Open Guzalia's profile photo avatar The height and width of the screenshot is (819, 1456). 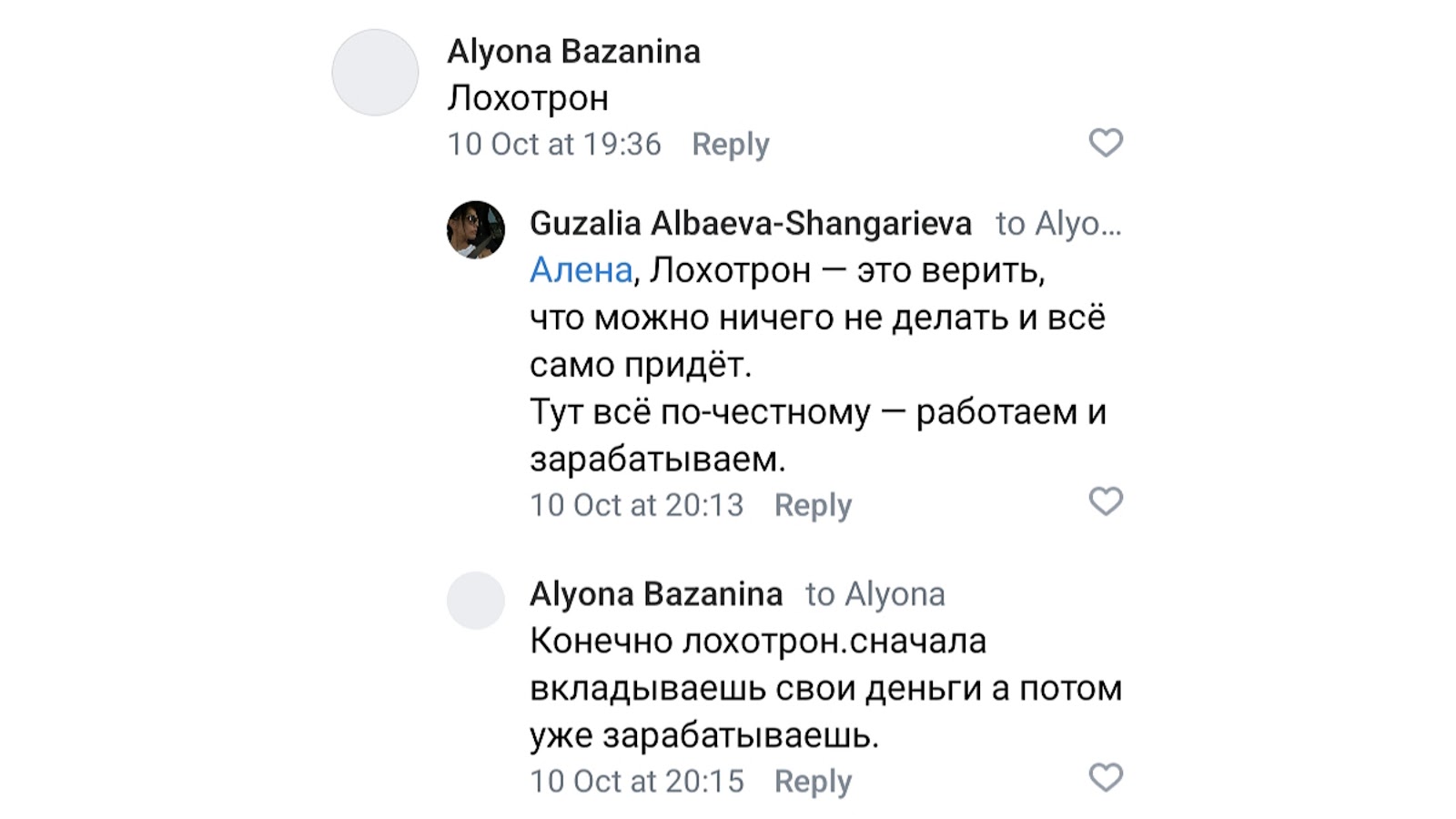coord(475,229)
